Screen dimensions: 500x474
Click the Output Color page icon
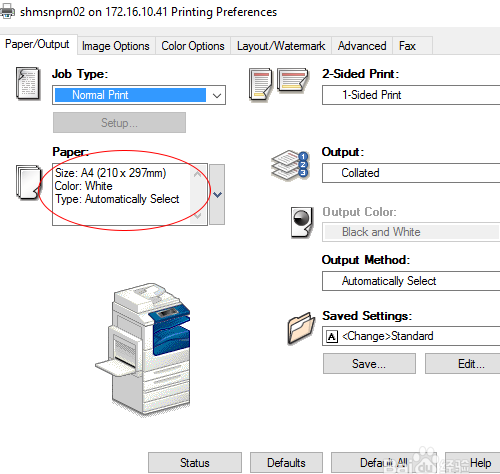point(302,222)
